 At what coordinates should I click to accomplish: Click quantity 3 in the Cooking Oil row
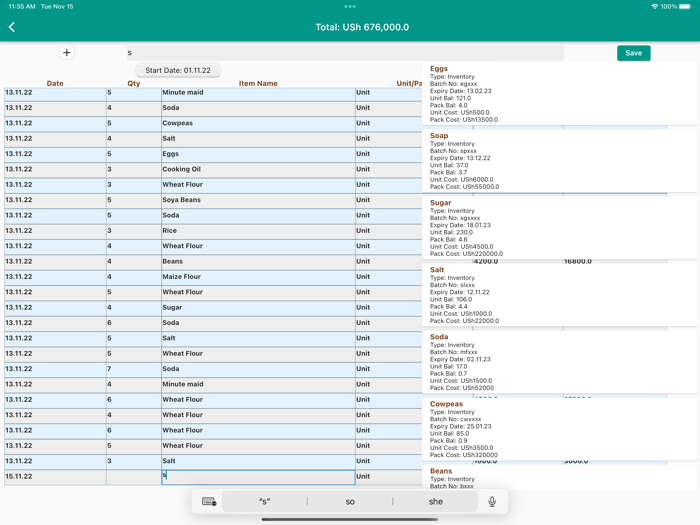point(133,169)
